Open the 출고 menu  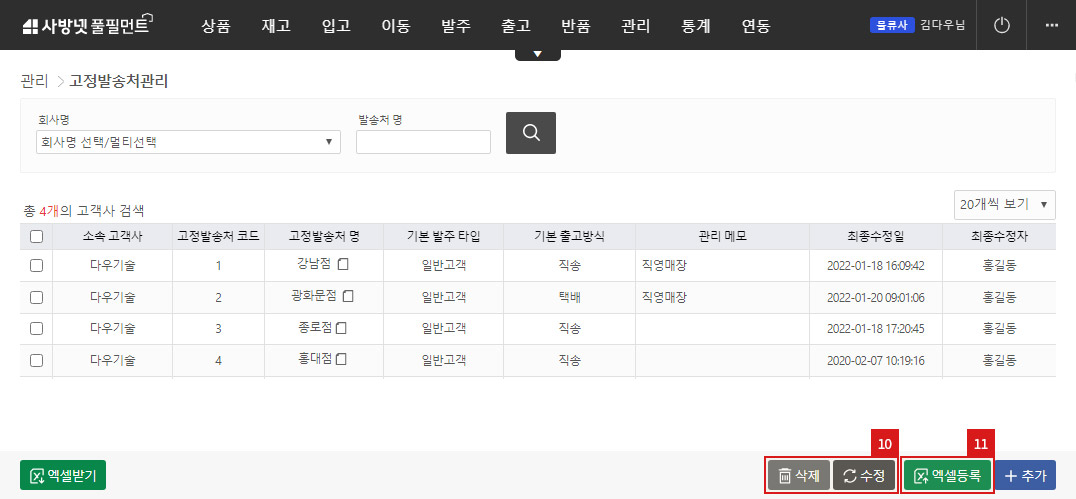tap(516, 26)
